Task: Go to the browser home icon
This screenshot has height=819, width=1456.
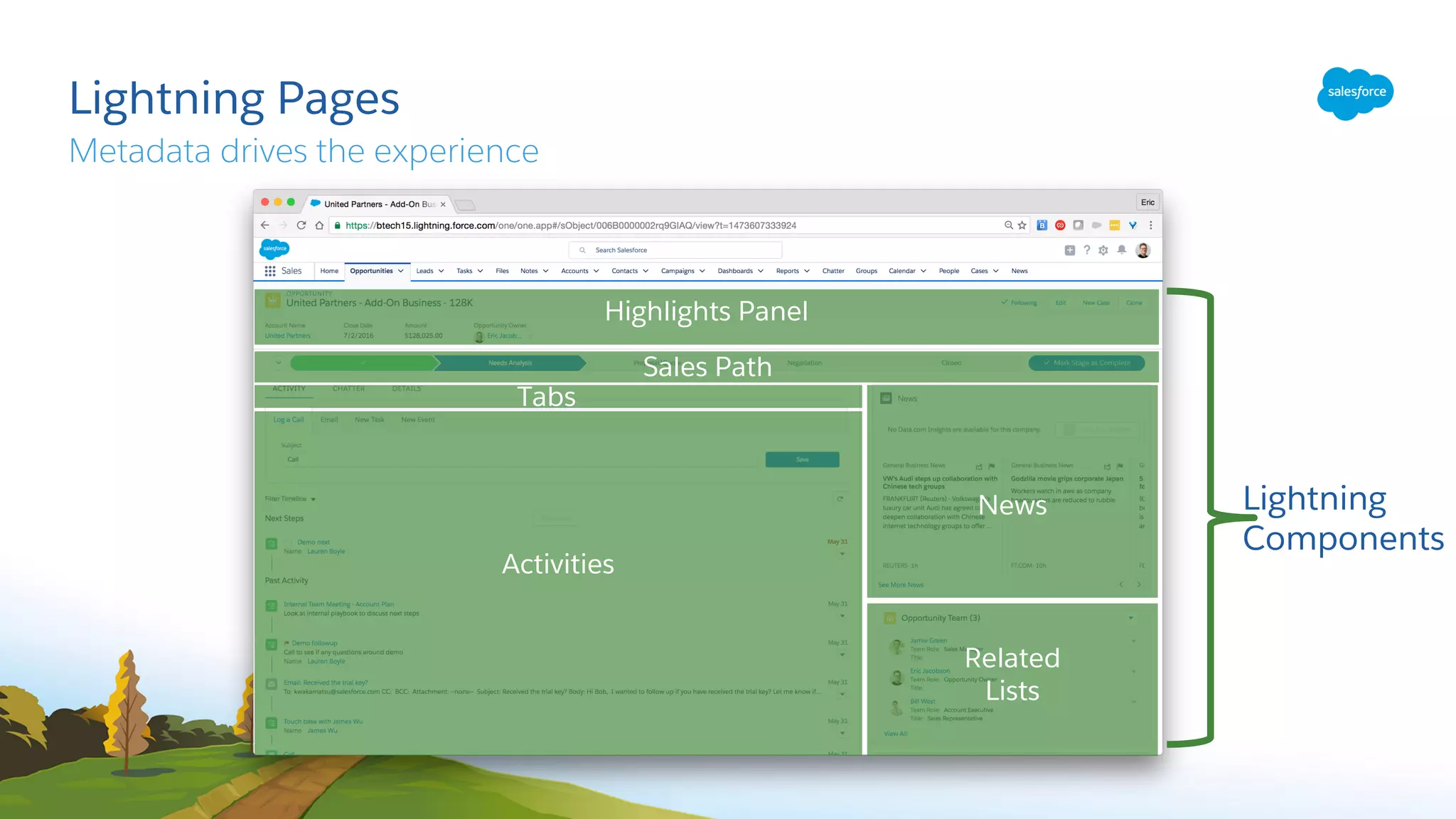Action: pos(319,225)
